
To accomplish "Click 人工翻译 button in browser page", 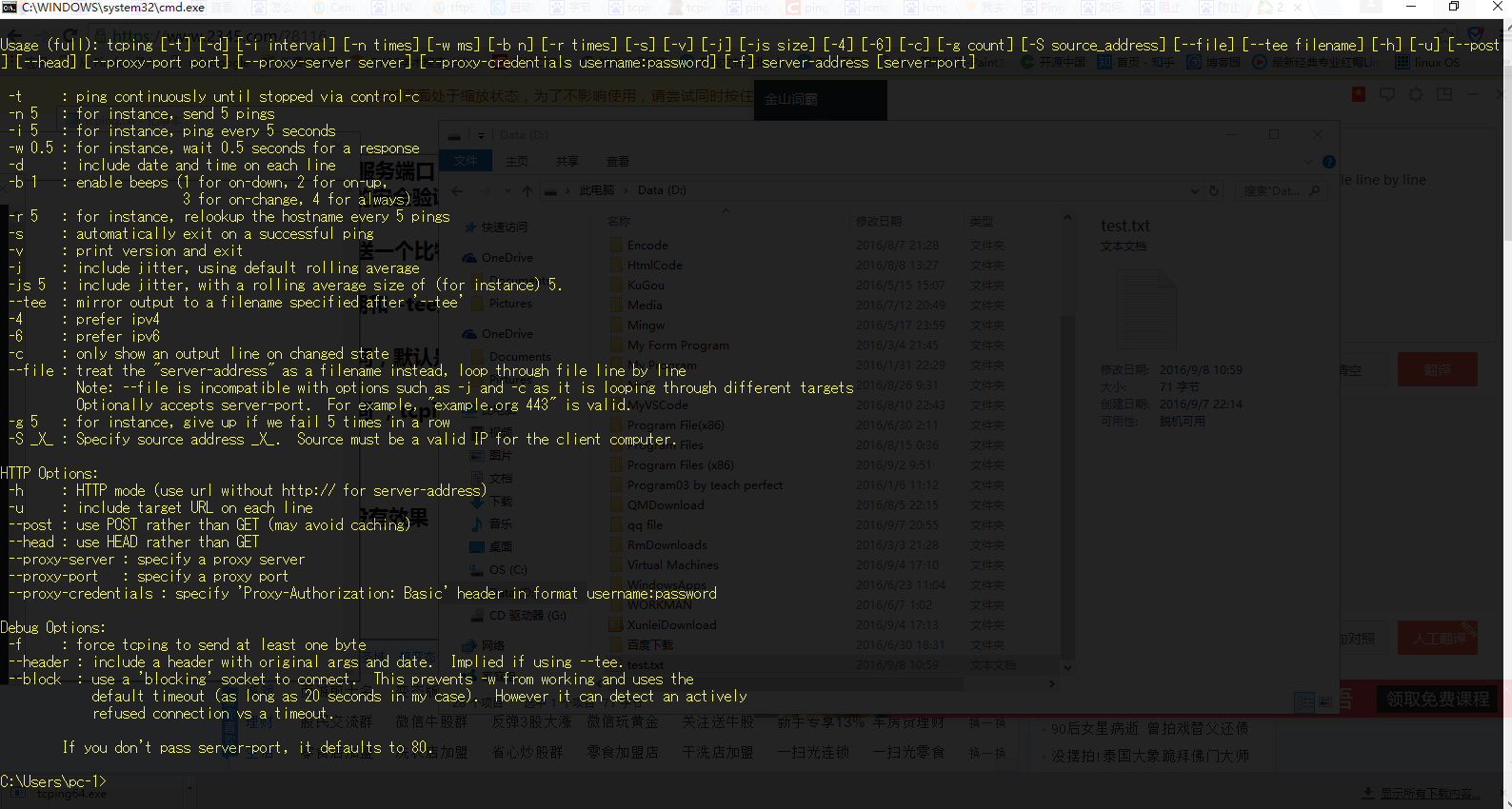I will click(x=1439, y=638).
